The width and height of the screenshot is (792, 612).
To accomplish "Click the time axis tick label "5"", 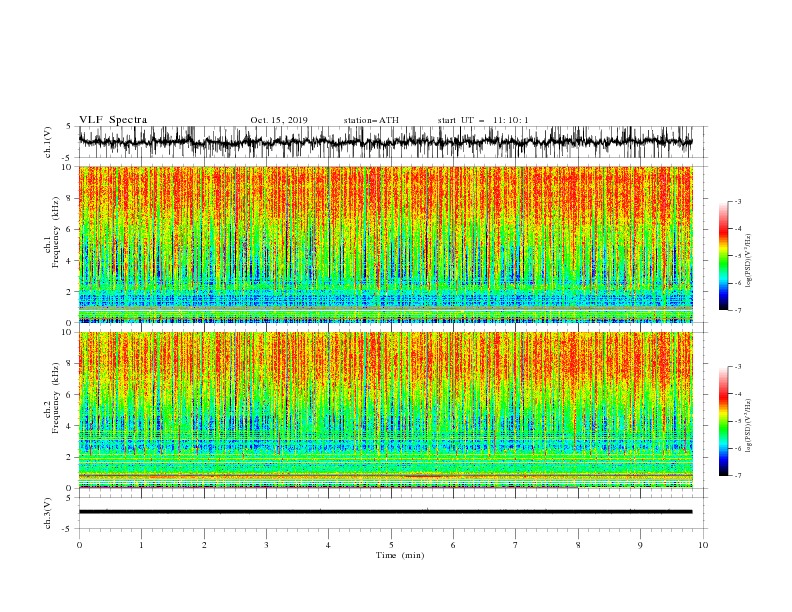I will 391,545.
